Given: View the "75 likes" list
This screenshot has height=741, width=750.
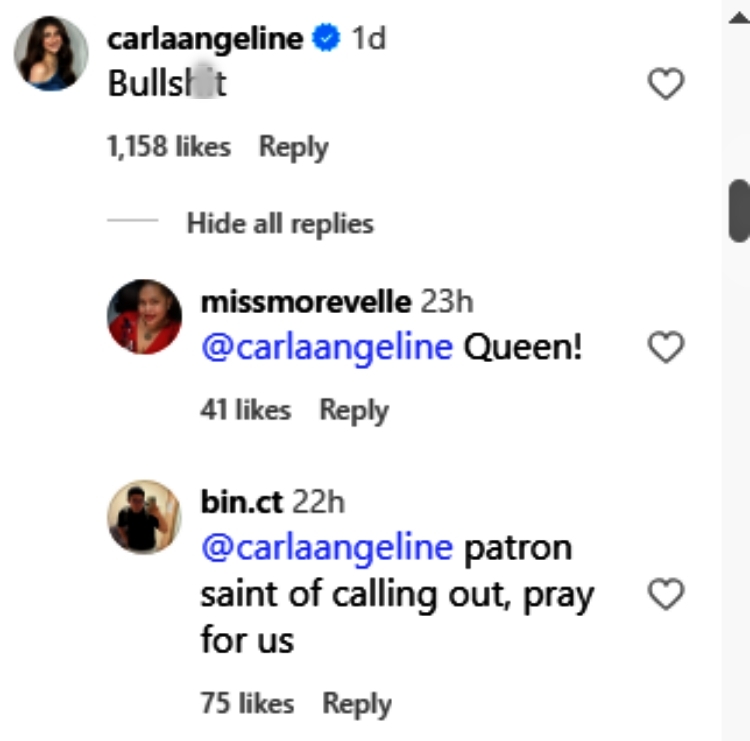Looking at the screenshot, I should [247, 703].
